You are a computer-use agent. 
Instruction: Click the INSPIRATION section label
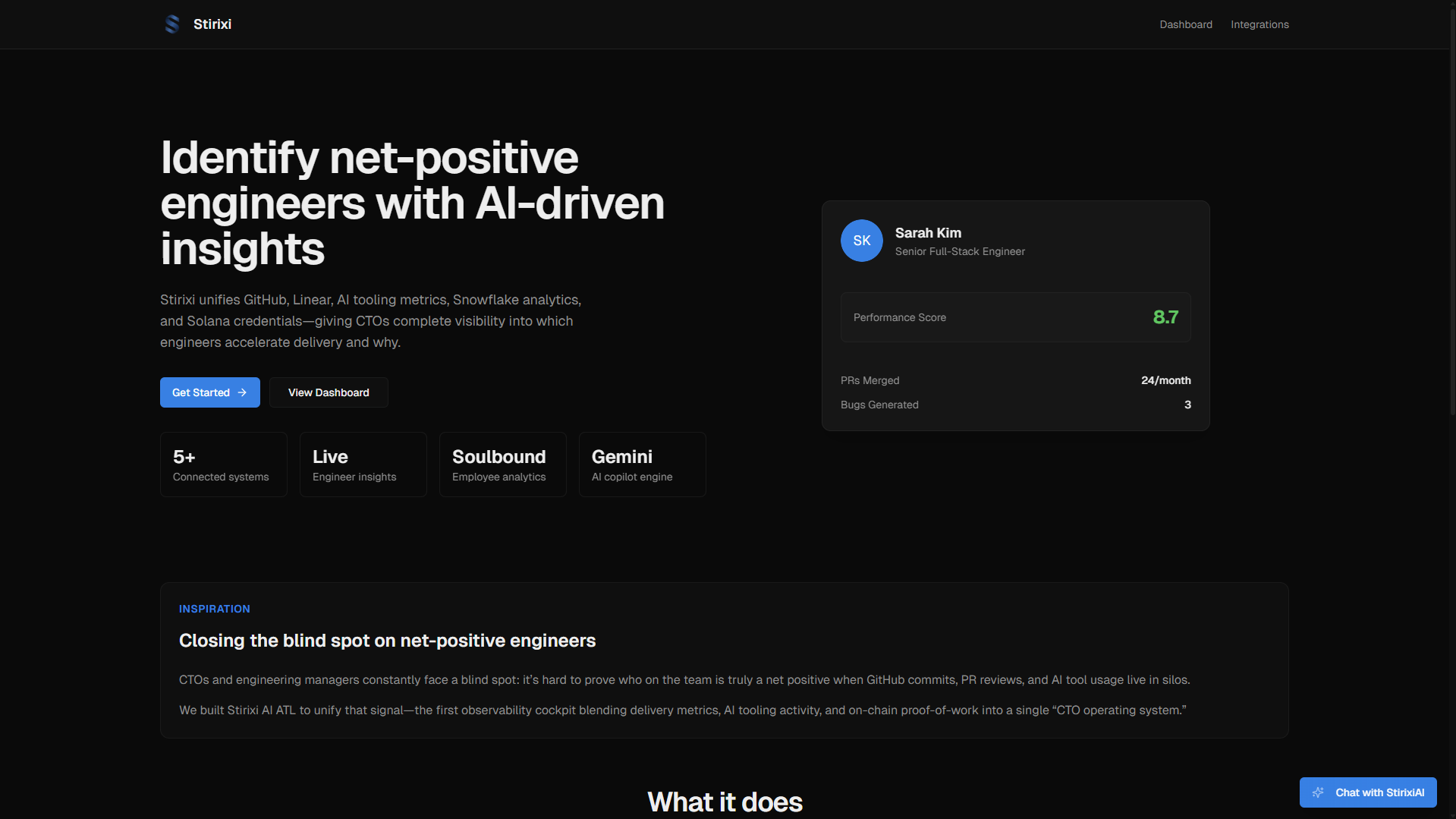tap(215, 609)
